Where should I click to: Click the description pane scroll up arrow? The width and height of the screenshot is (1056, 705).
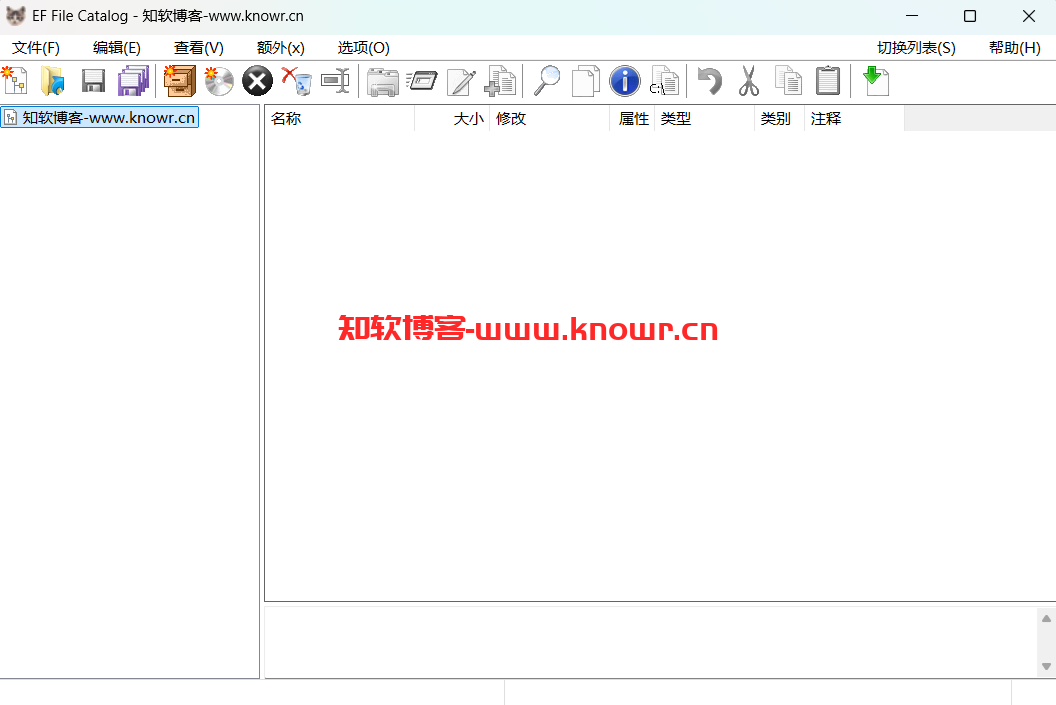click(x=1046, y=618)
